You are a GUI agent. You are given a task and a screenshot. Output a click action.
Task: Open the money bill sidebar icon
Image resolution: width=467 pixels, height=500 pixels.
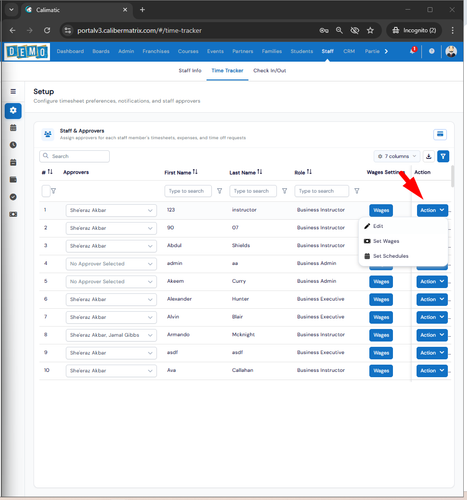click(x=13, y=214)
